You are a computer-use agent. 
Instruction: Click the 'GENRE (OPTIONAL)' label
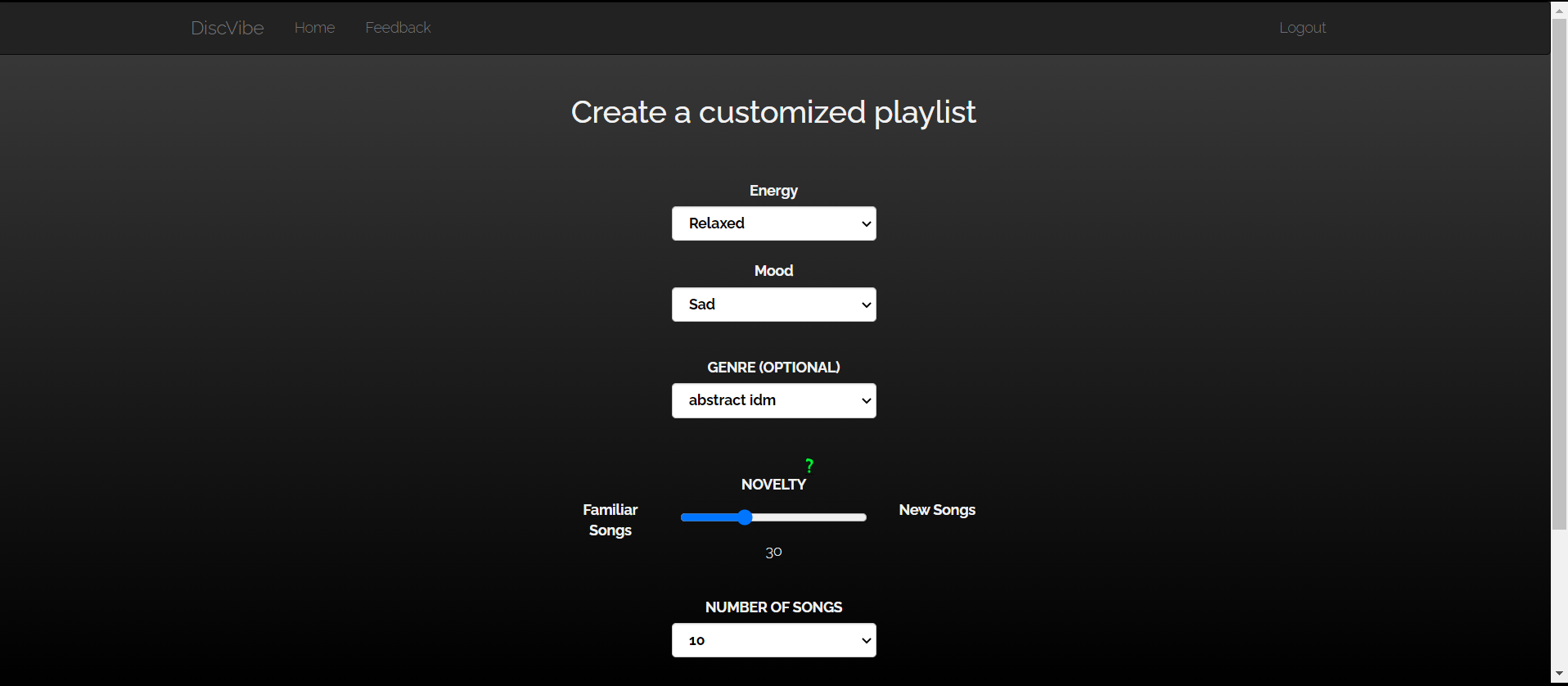(773, 368)
